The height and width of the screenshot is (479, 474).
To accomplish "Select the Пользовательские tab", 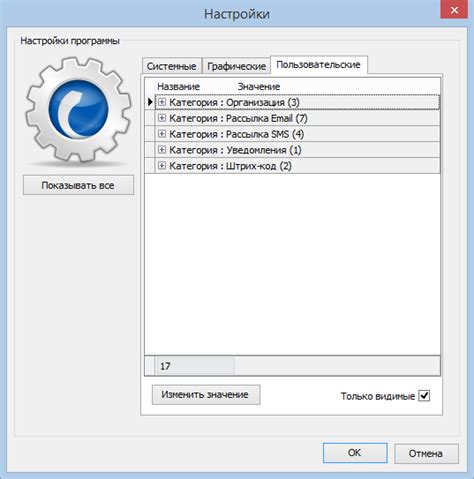I will [319, 65].
